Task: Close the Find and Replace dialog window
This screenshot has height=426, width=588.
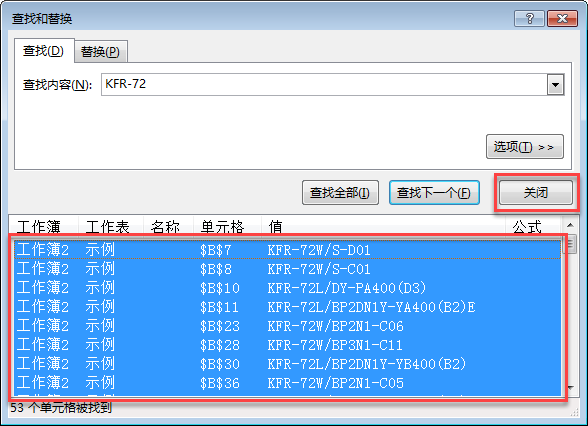Action: click(x=562, y=18)
